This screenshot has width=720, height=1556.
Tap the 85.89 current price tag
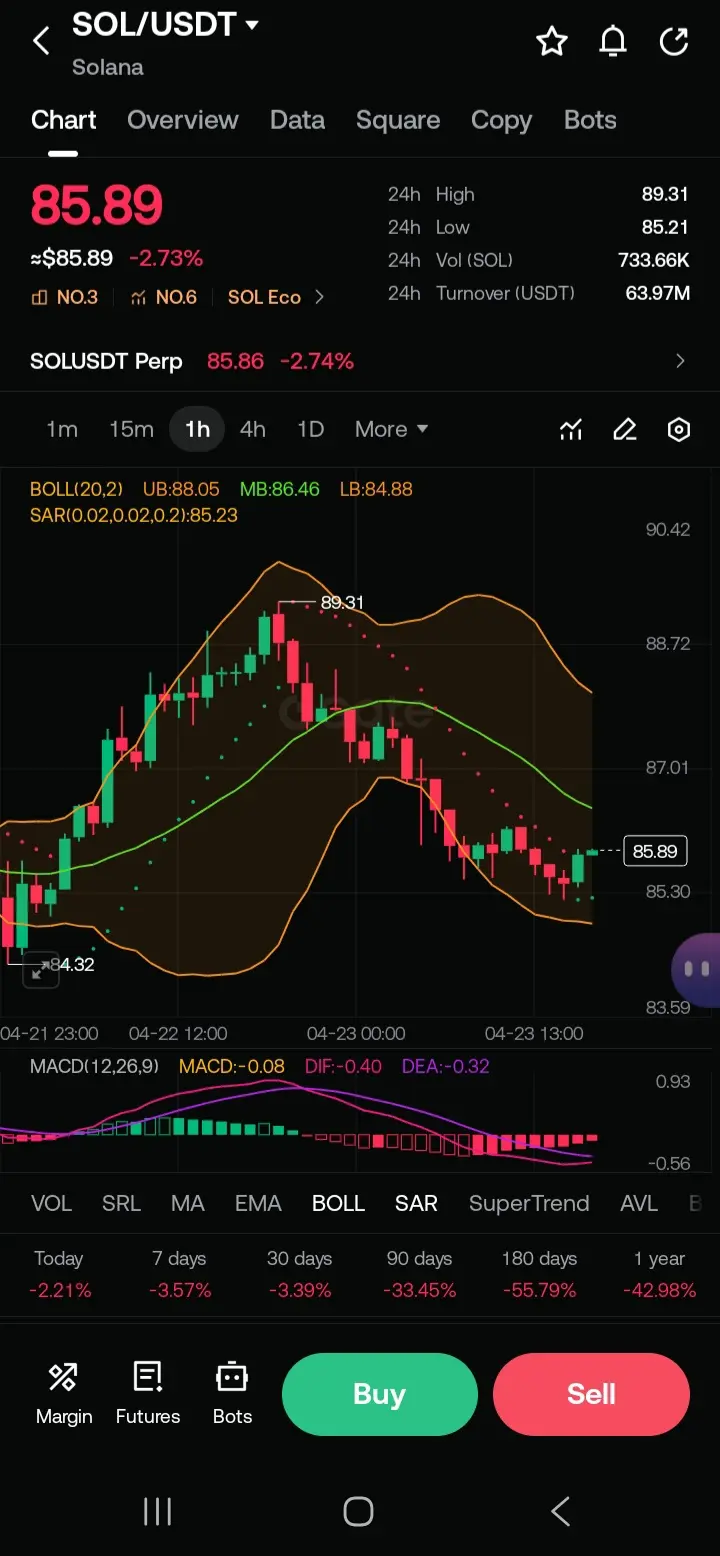pyautogui.click(x=655, y=851)
